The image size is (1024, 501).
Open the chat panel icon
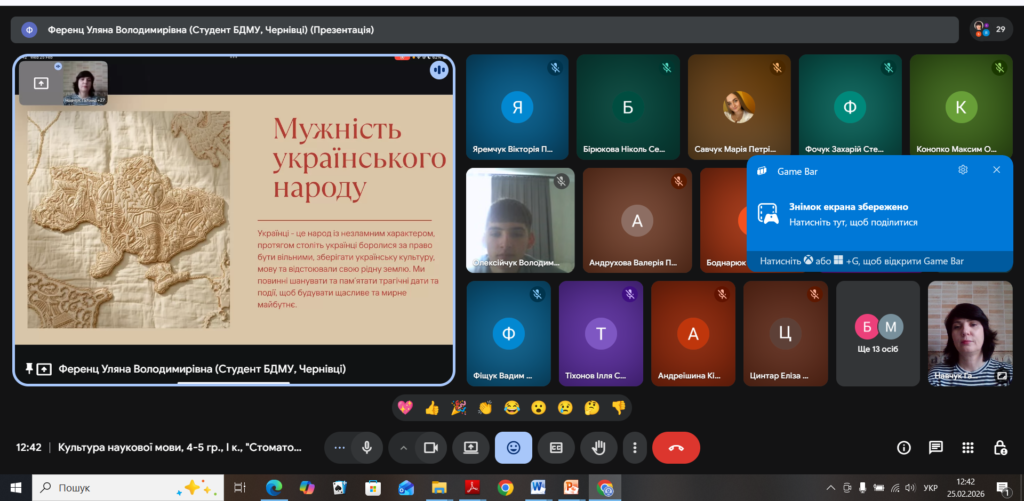935,447
